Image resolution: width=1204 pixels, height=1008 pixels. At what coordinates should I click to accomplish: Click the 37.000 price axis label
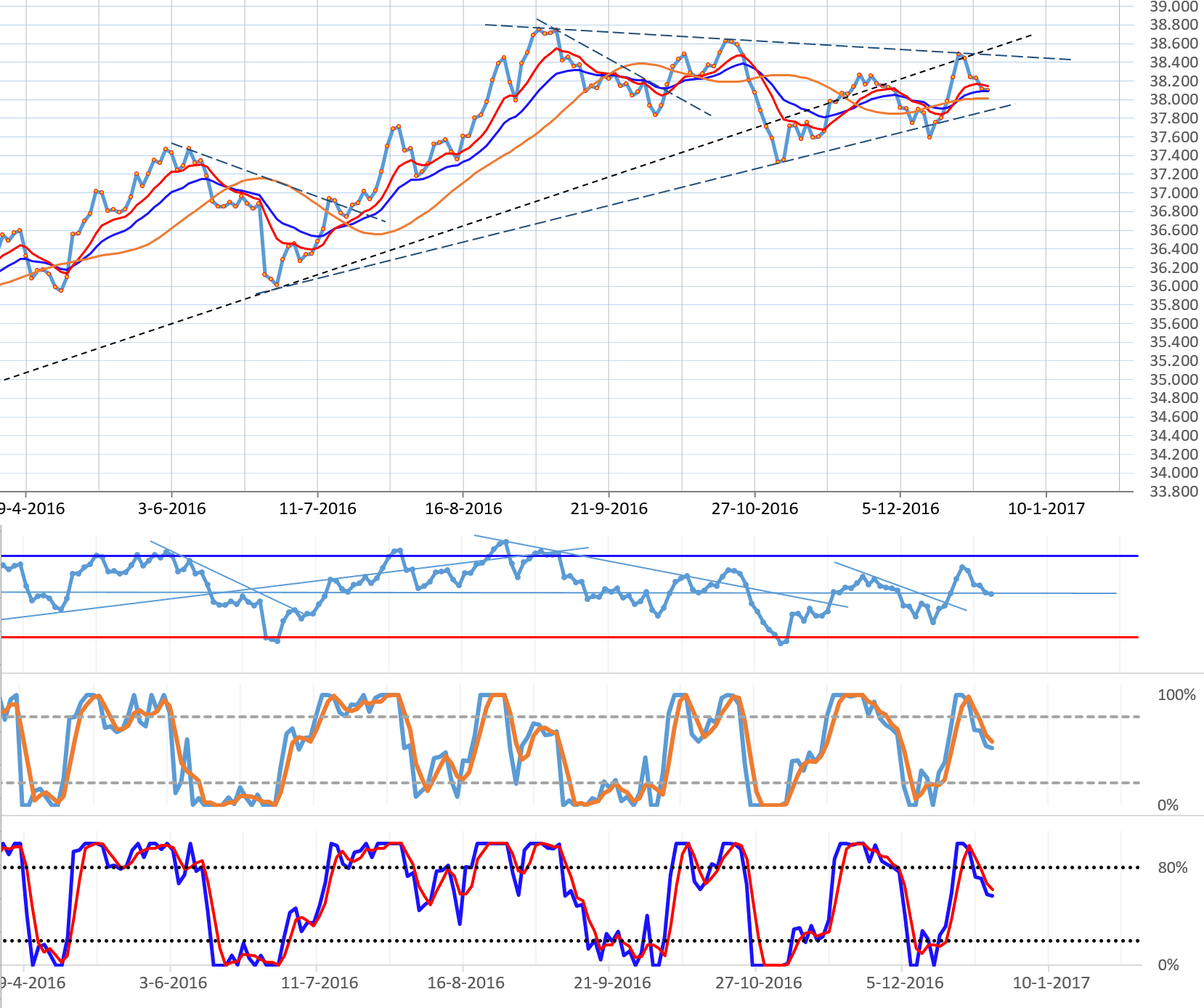pyautogui.click(x=1174, y=193)
